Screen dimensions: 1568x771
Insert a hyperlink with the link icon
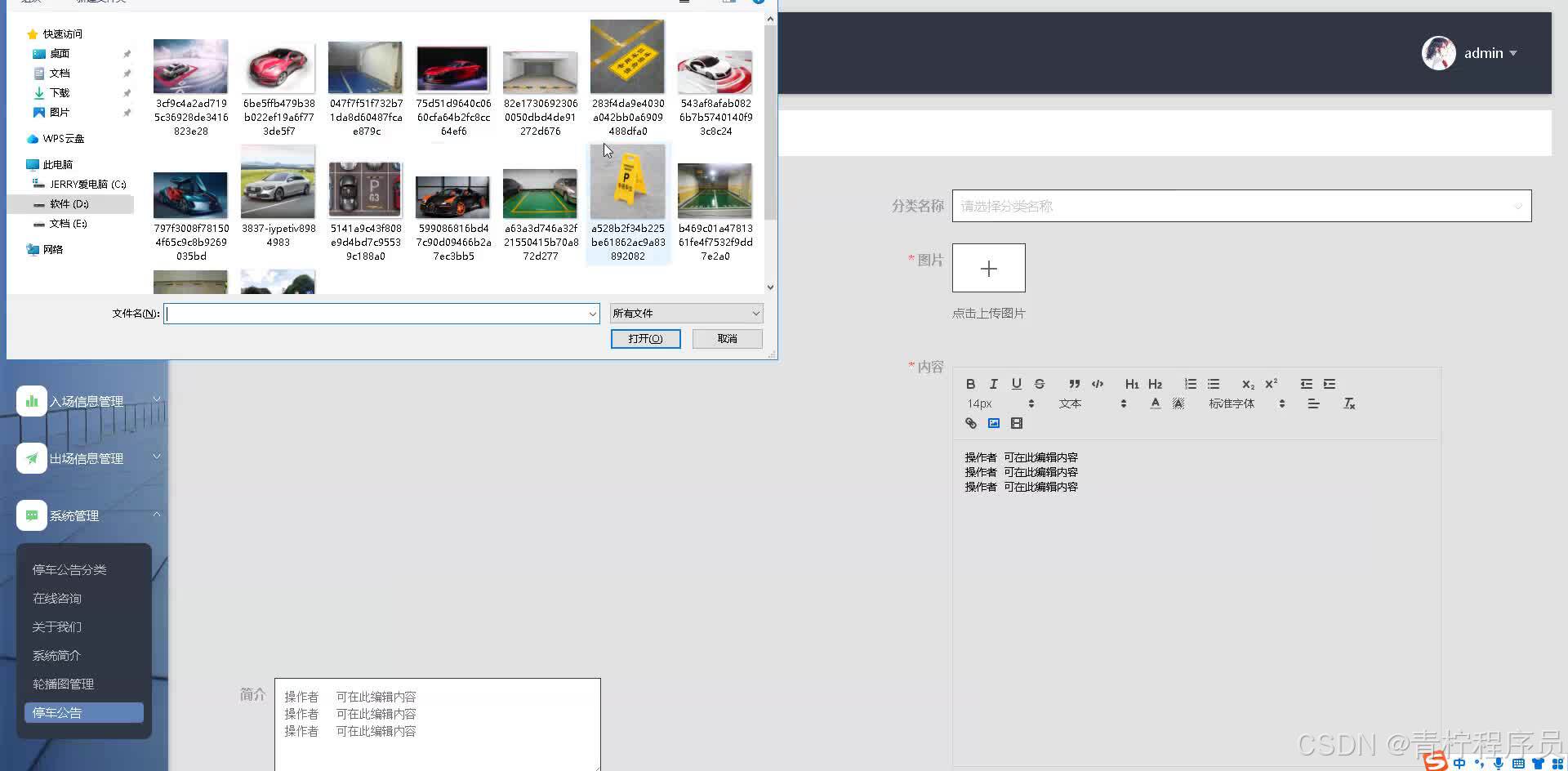point(970,423)
